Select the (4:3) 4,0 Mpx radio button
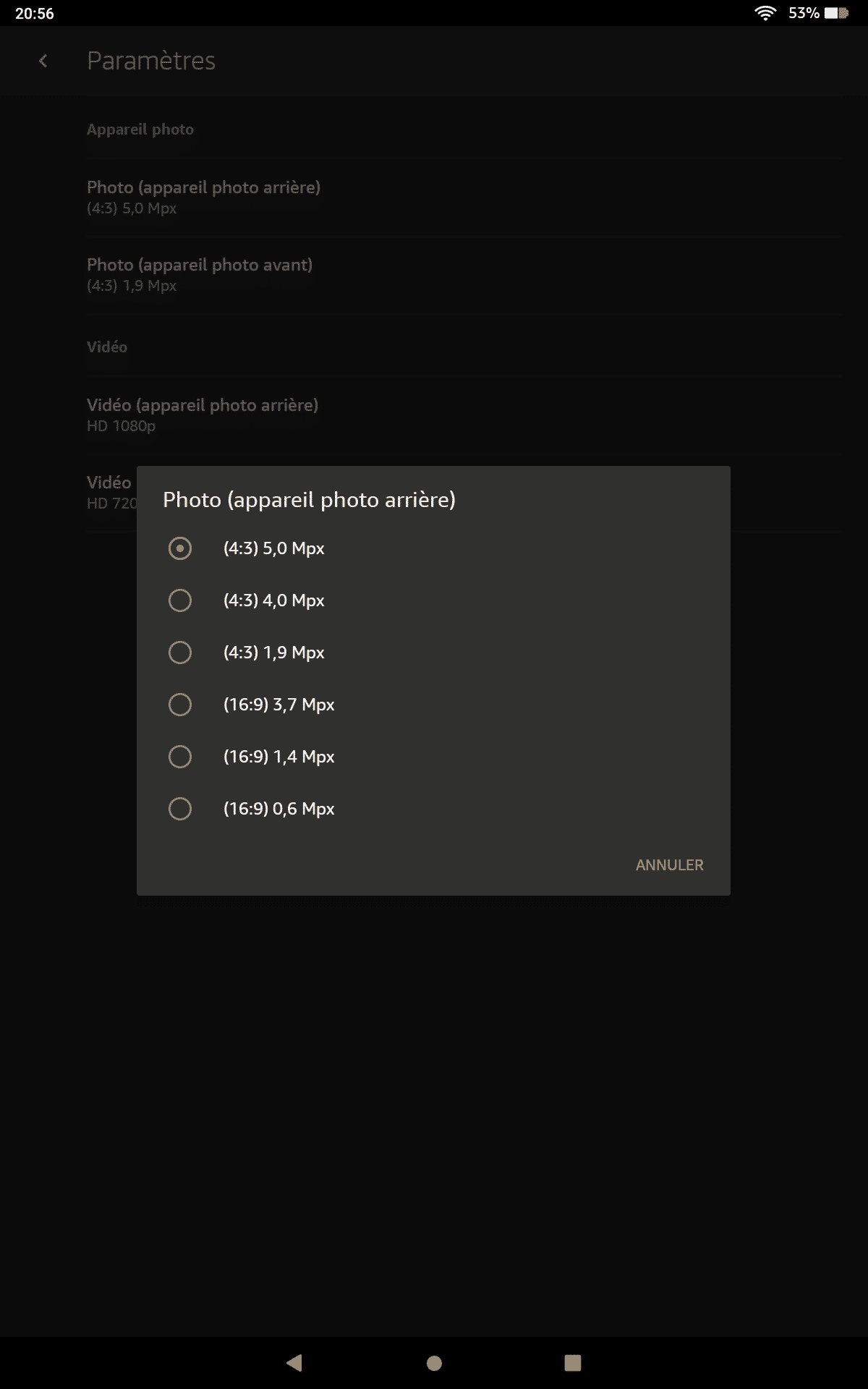The width and height of the screenshot is (868, 1389). 180,600
